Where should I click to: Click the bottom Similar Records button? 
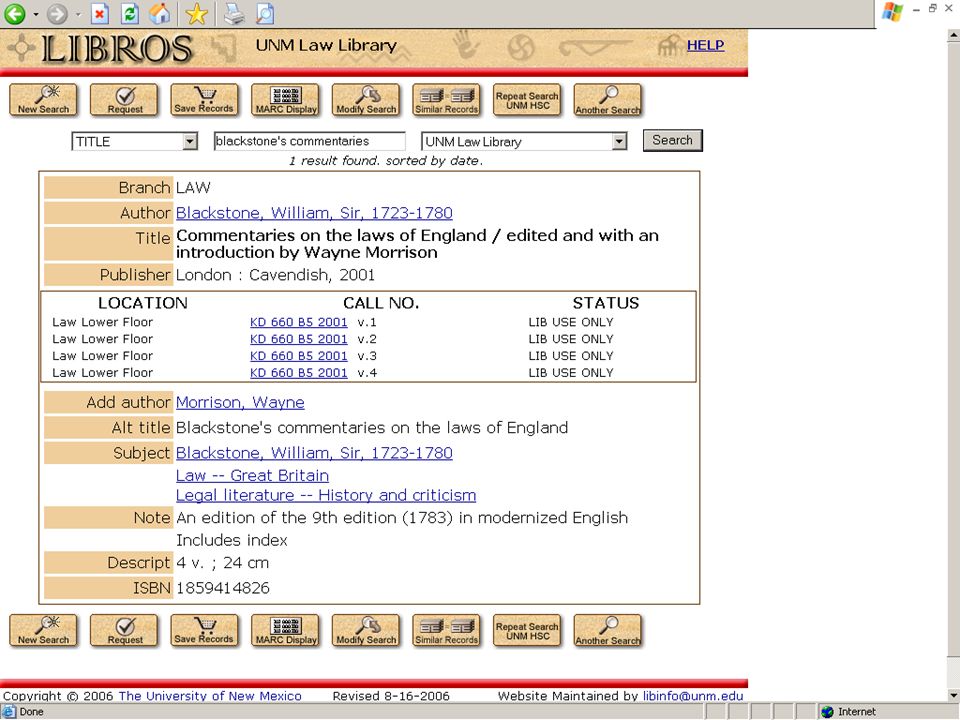446,631
